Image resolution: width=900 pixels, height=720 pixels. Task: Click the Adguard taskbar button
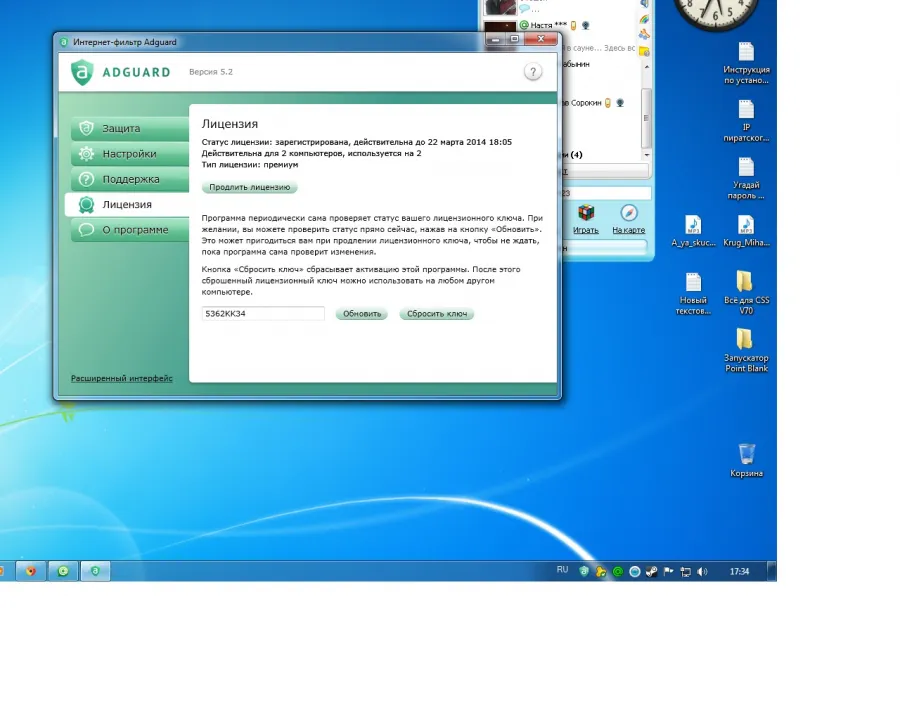click(x=95, y=571)
